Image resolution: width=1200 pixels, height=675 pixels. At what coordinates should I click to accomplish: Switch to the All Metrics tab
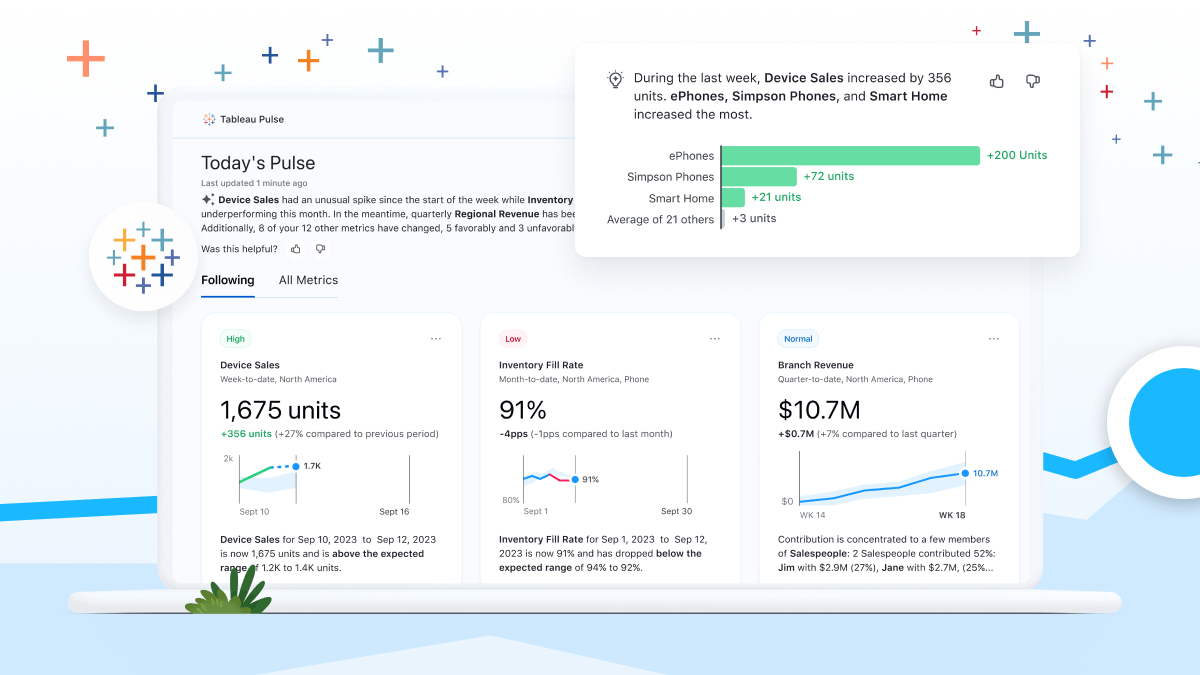click(x=307, y=280)
